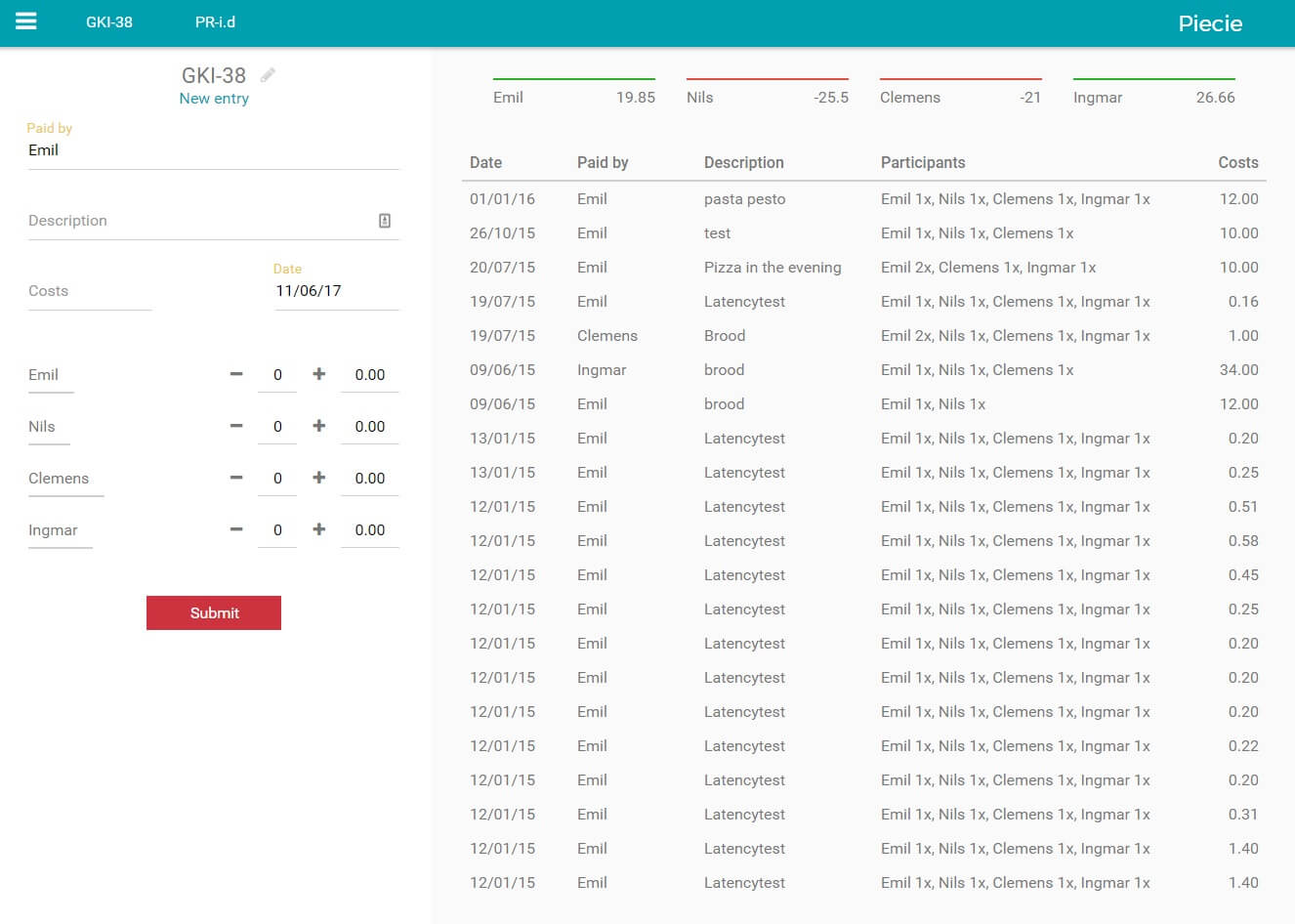Increase Nils' share with plus icon
This screenshot has height=924, width=1295.
(x=318, y=426)
